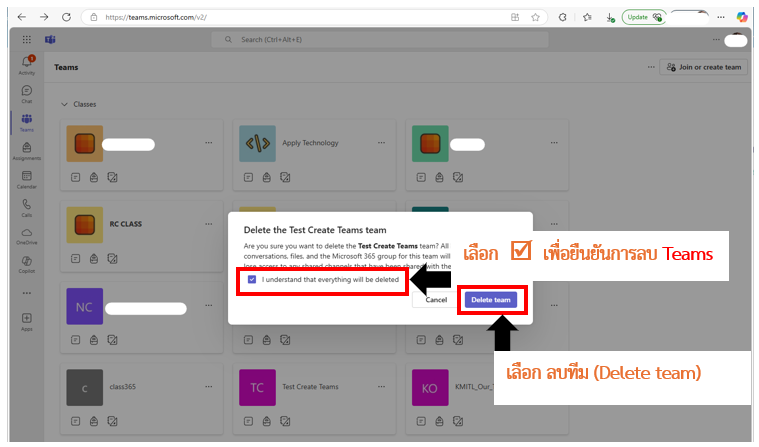Image resolution: width=759 pixels, height=447 pixels.
Task: Open the Microsoft 365 app launcher grid
Action: tap(26, 39)
